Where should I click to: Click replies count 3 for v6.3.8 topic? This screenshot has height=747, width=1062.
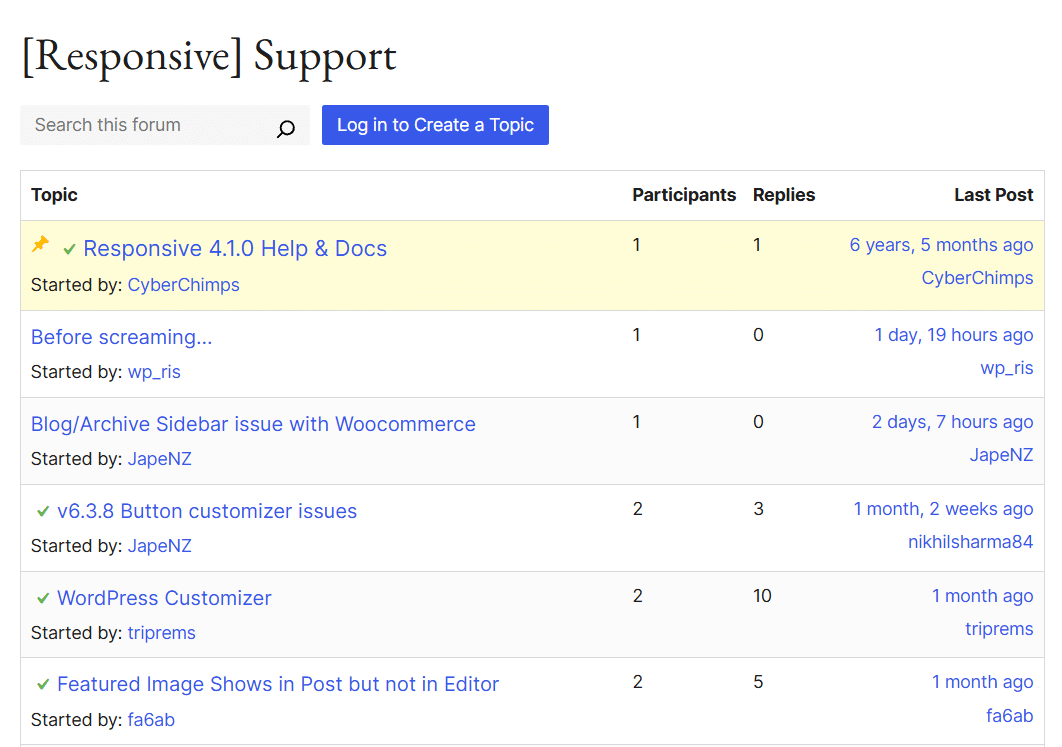(x=759, y=509)
